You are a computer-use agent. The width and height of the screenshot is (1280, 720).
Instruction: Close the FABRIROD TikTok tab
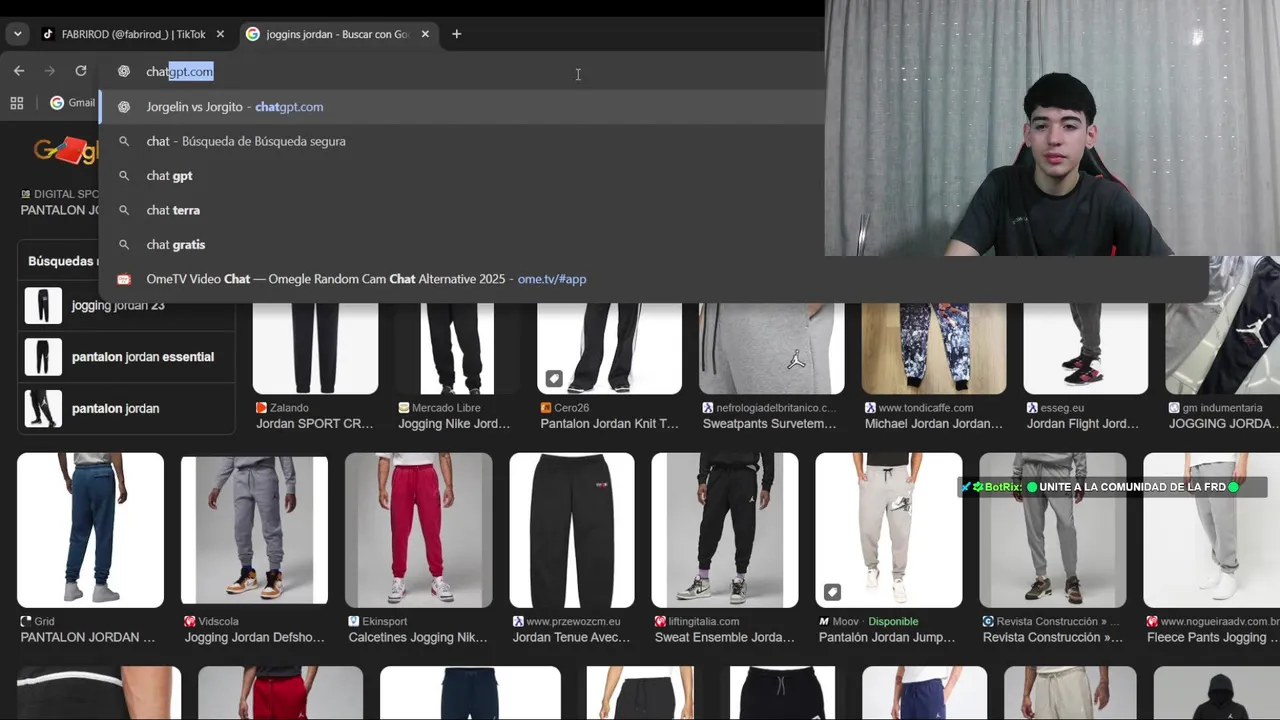(220, 34)
